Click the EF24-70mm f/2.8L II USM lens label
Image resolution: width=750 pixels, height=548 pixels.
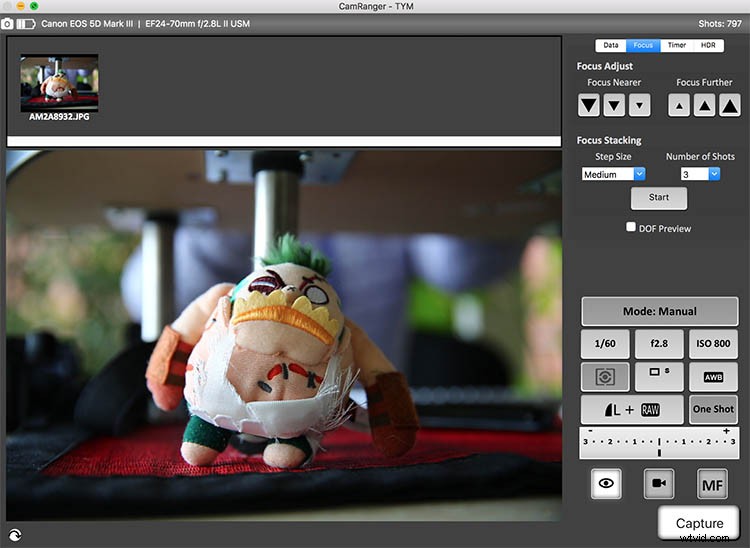click(x=198, y=23)
